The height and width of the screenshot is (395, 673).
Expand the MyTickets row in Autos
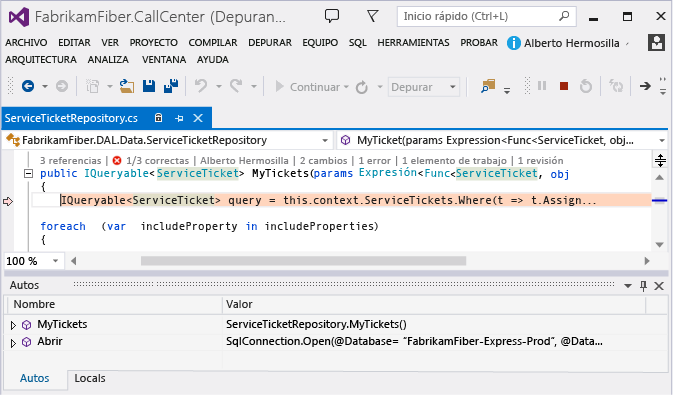pyautogui.click(x=13, y=325)
